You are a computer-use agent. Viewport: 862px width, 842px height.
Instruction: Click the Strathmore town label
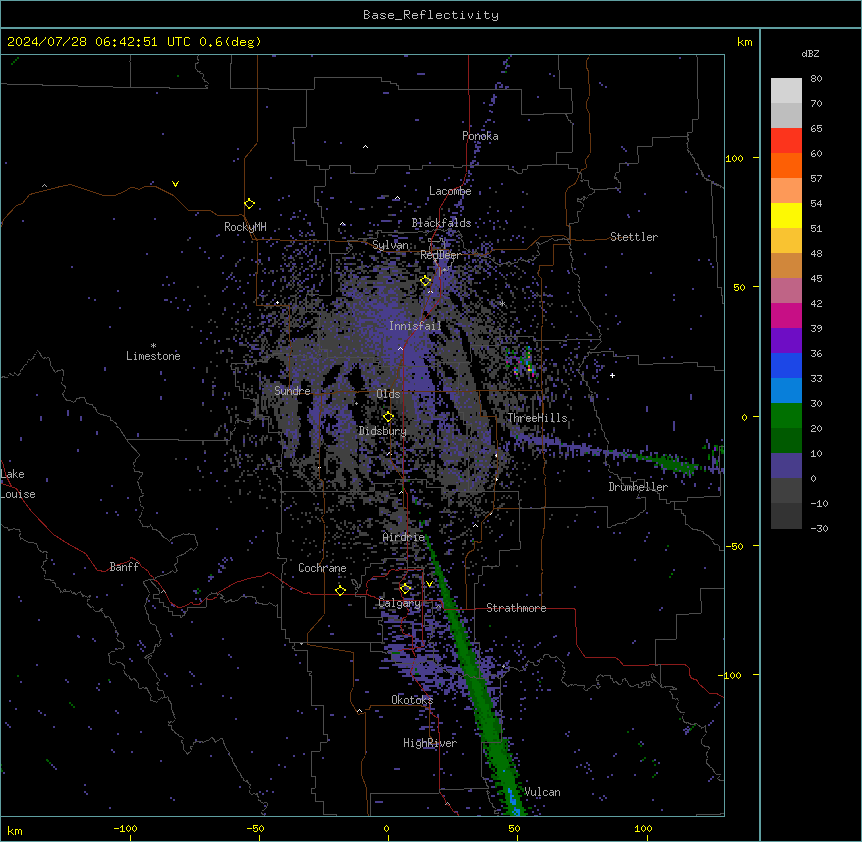(516, 608)
